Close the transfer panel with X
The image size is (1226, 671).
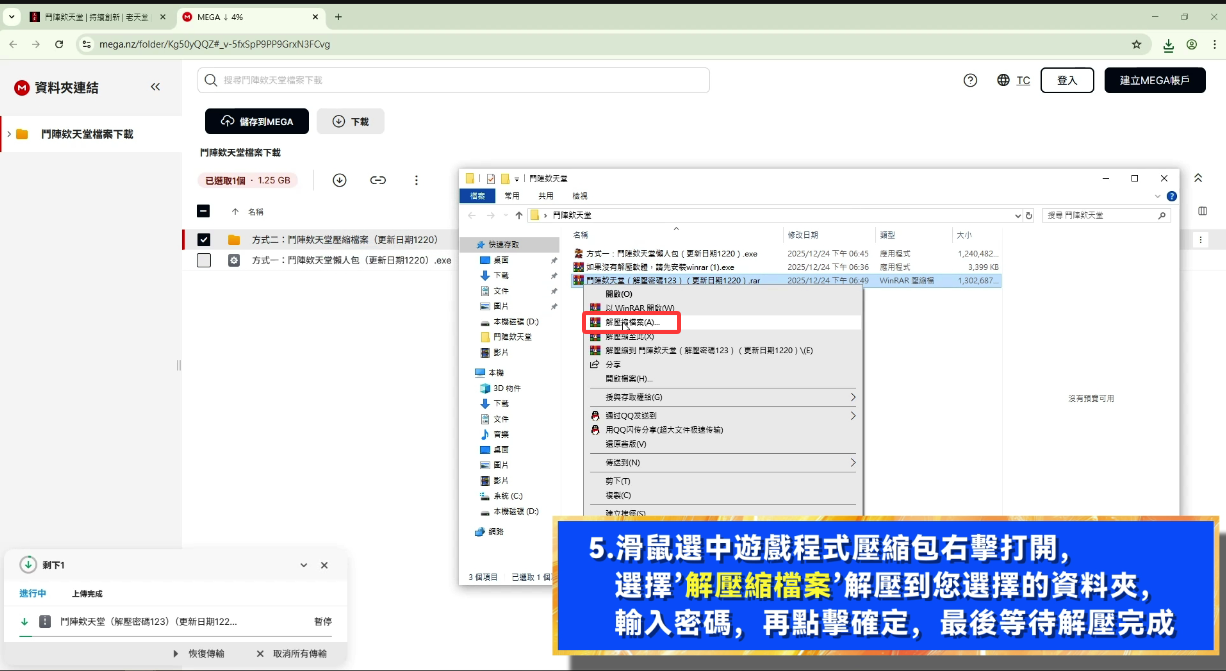[324, 565]
